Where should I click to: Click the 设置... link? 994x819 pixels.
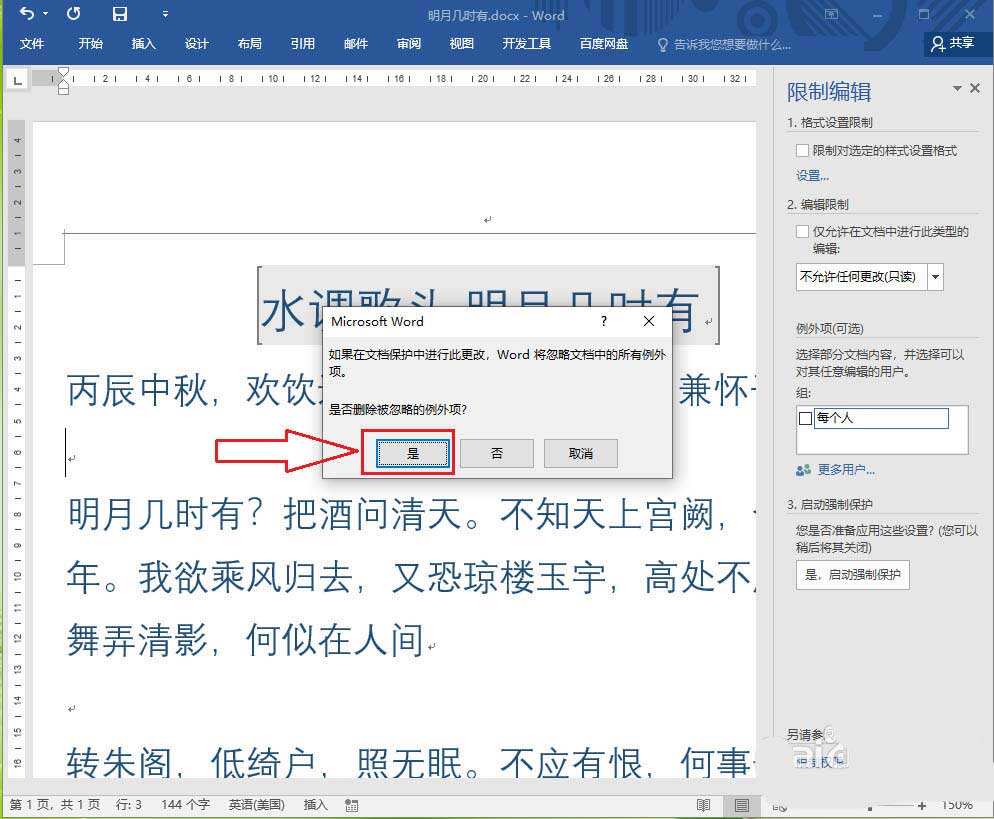coord(812,176)
